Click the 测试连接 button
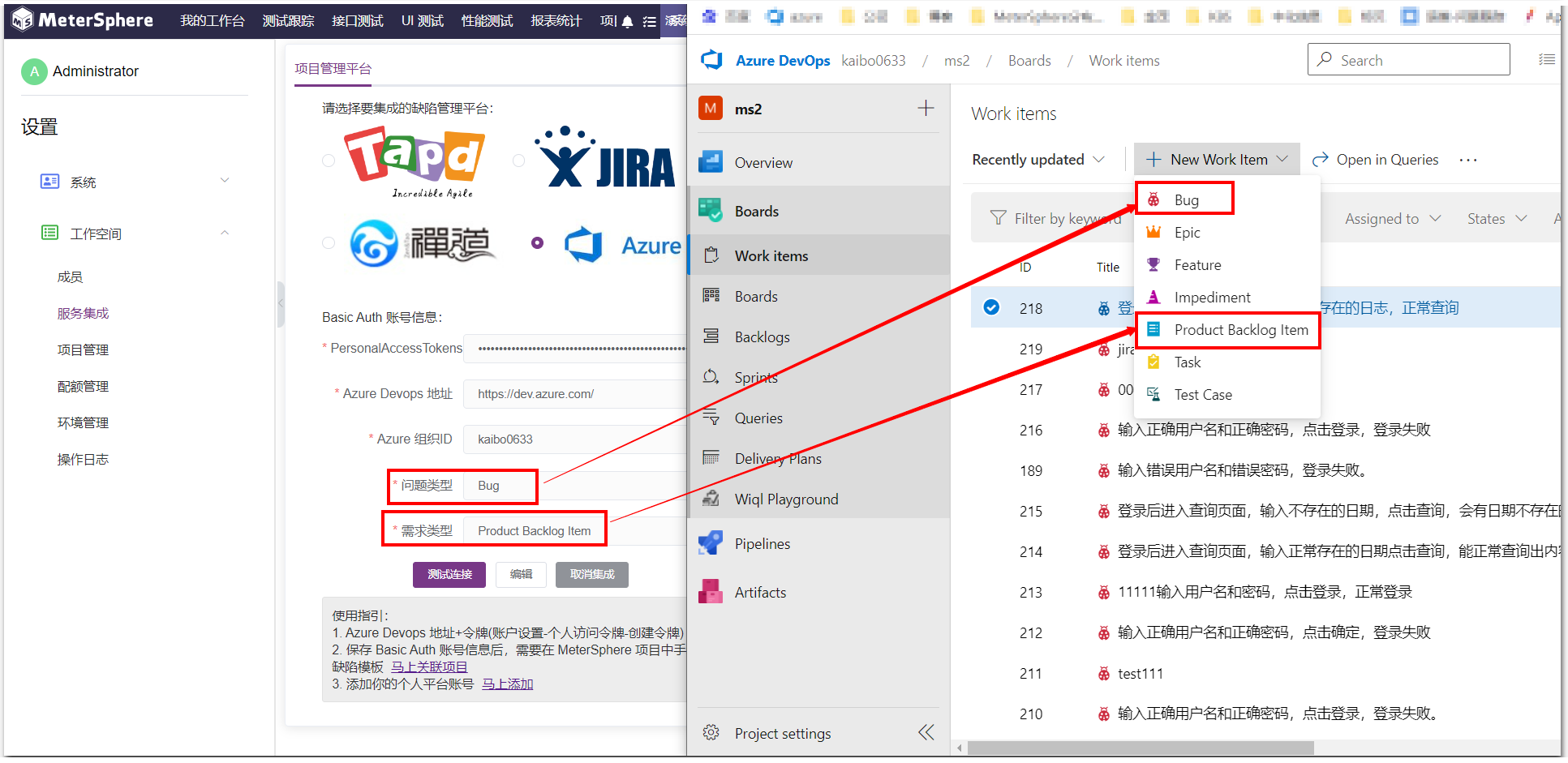Viewport: 1568px width, 763px height. 449,574
